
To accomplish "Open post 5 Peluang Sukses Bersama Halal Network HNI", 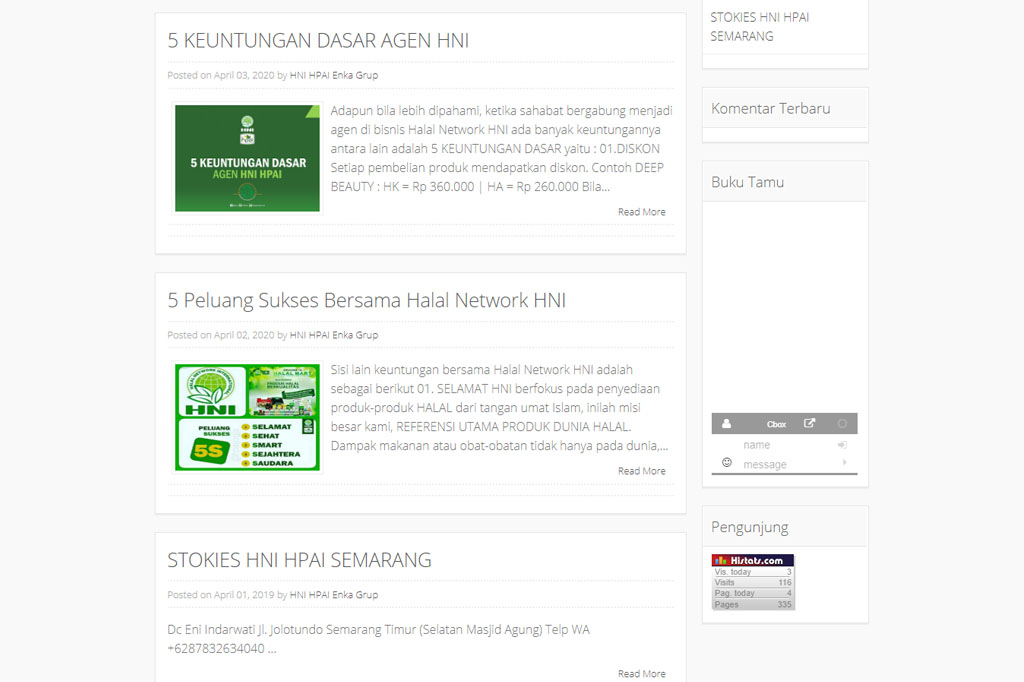I will pyautogui.click(x=366, y=300).
